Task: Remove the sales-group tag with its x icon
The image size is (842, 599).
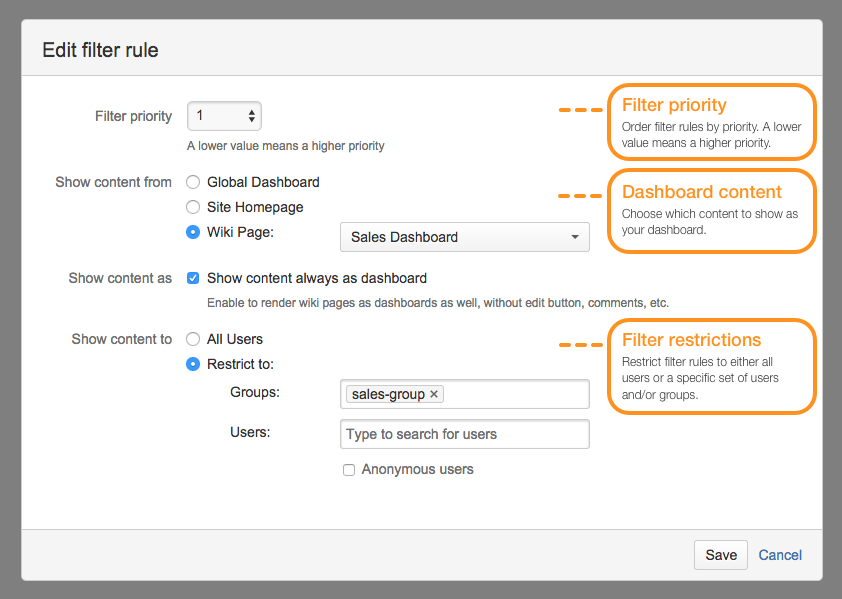Action: (x=434, y=395)
